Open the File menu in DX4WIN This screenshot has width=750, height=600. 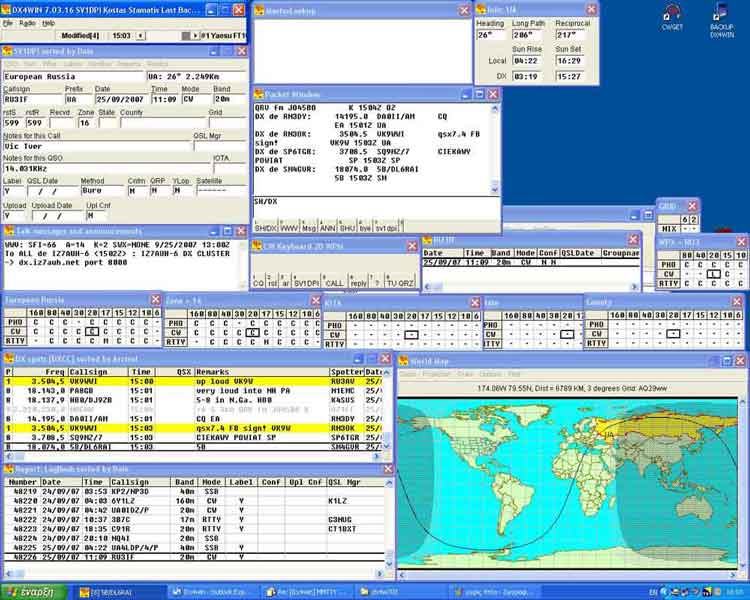point(8,21)
